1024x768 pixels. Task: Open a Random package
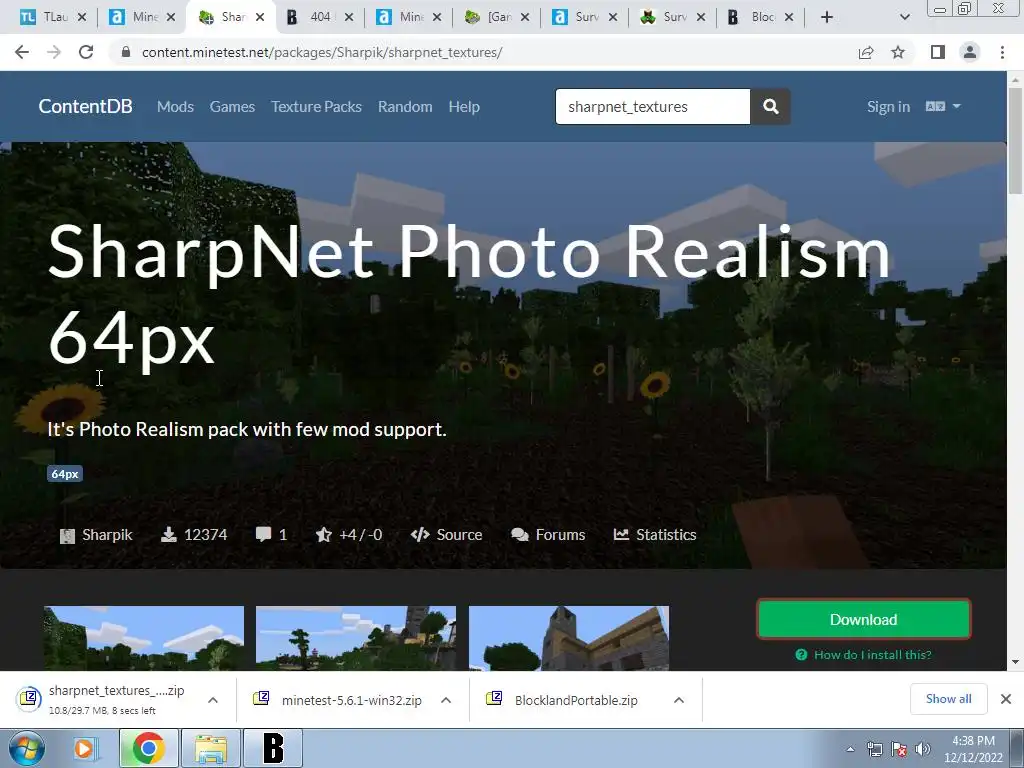click(x=405, y=106)
